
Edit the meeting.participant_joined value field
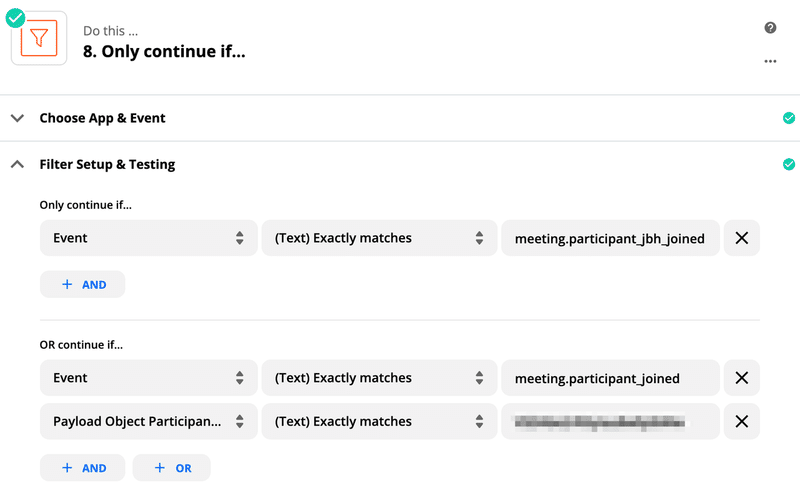(610, 378)
